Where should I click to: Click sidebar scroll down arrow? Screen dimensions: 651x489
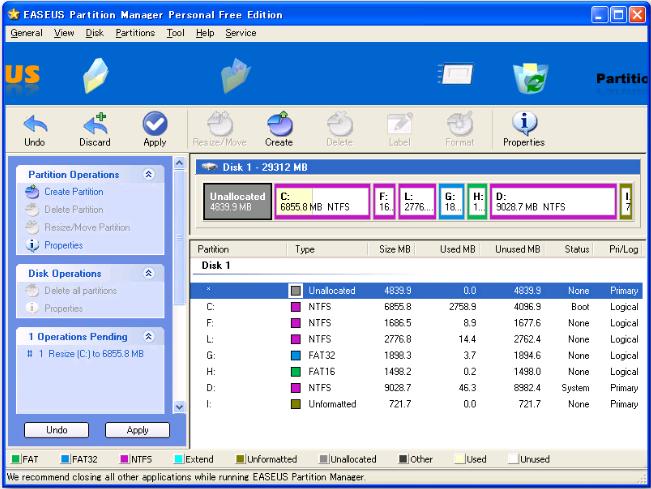pos(179,407)
